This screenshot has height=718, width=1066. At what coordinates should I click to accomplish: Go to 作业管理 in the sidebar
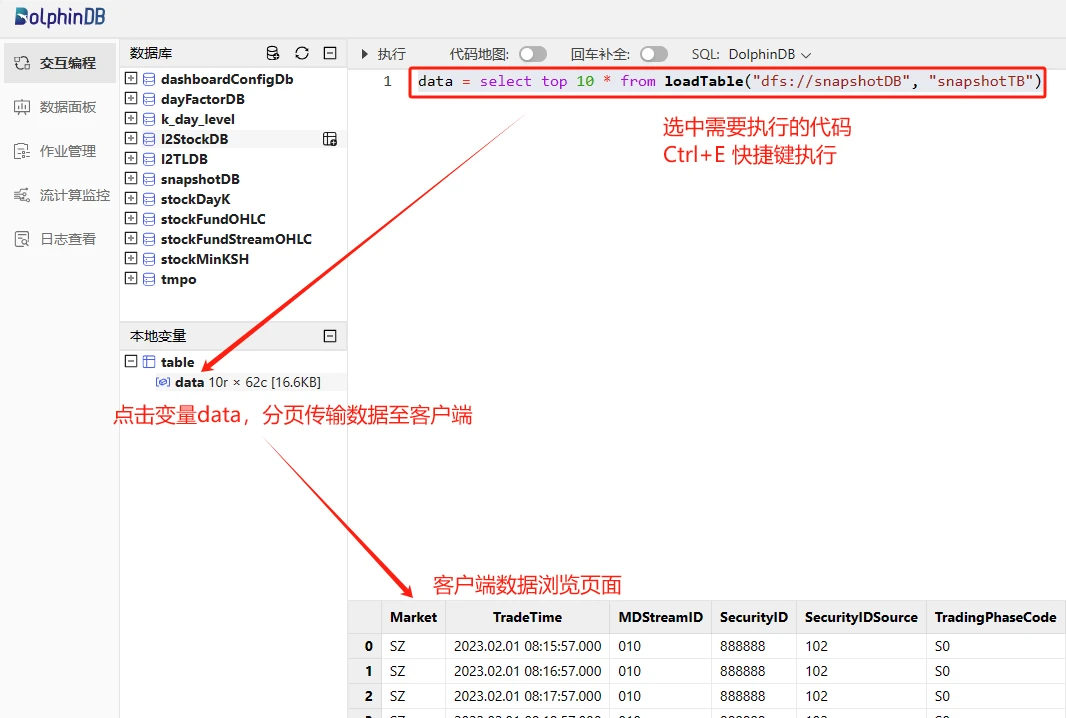59,151
